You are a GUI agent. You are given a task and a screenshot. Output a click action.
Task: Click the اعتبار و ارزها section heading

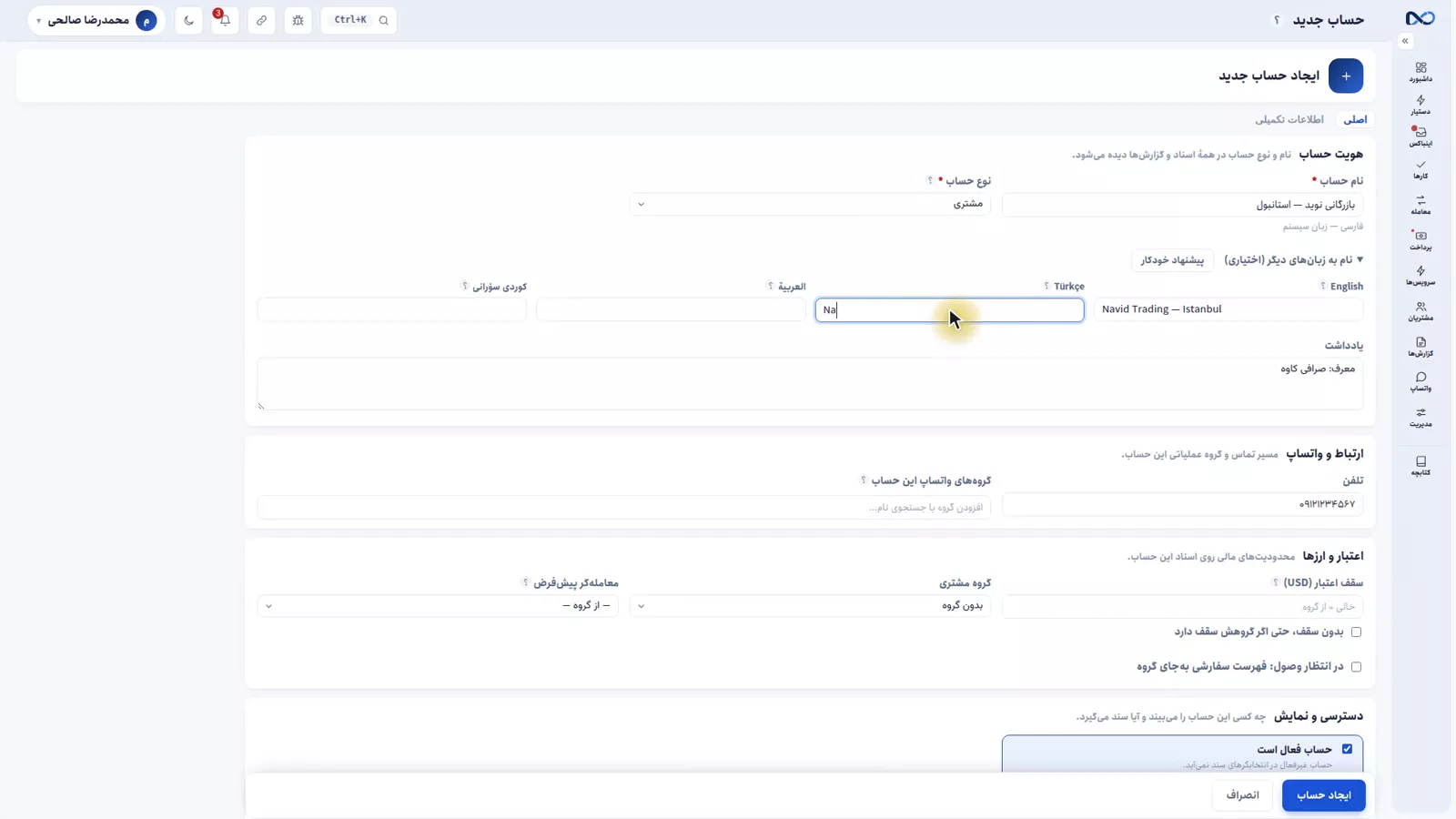pos(1332,556)
